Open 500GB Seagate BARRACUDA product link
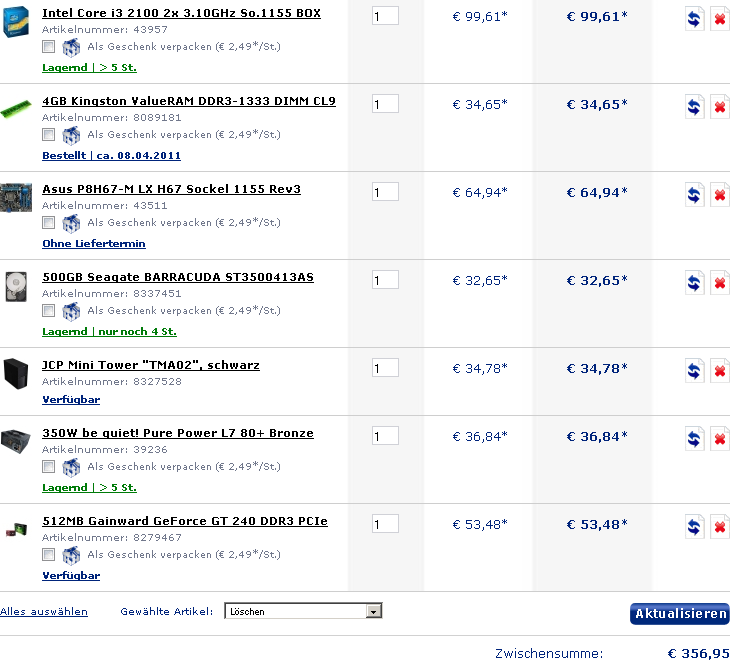Viewport: 738px width, 661px height. 178,277
